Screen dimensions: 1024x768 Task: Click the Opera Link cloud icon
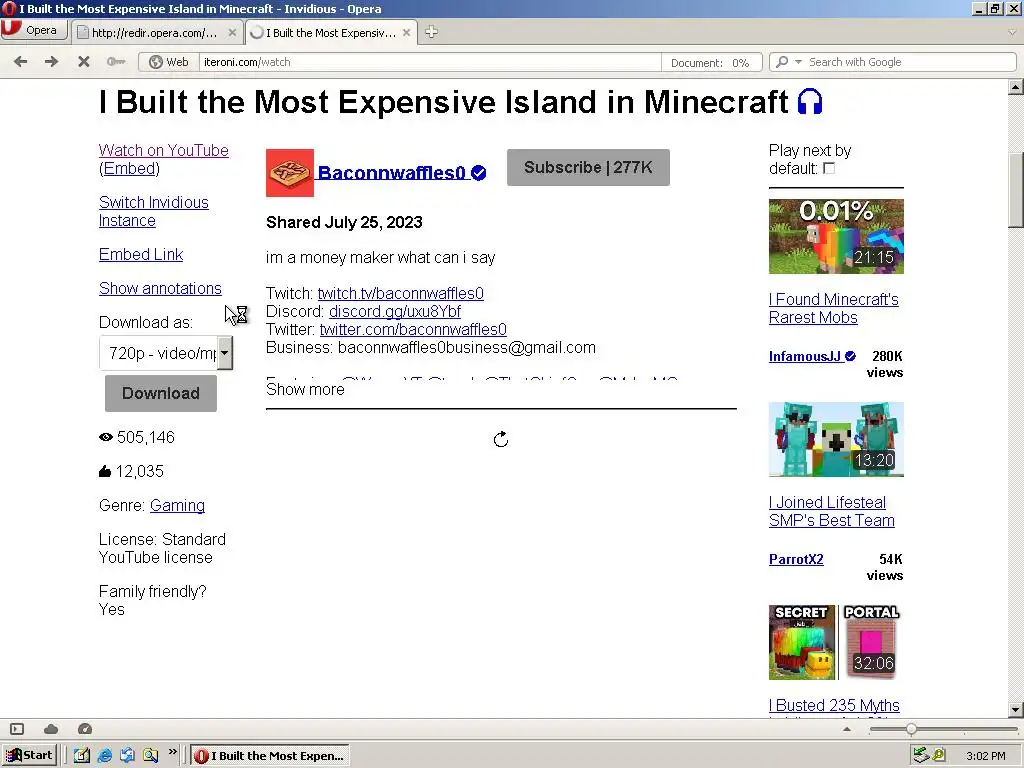(x=51, y=729)
